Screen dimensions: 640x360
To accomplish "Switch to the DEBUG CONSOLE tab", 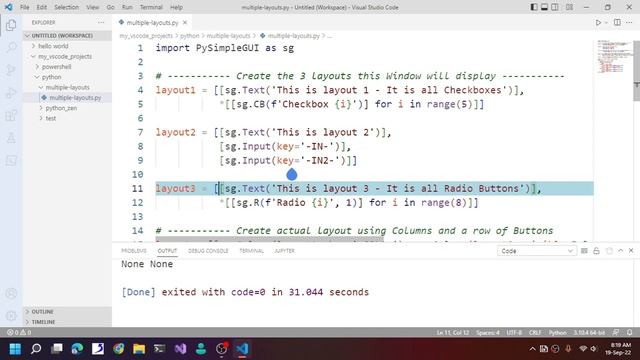I will [208, 251].
